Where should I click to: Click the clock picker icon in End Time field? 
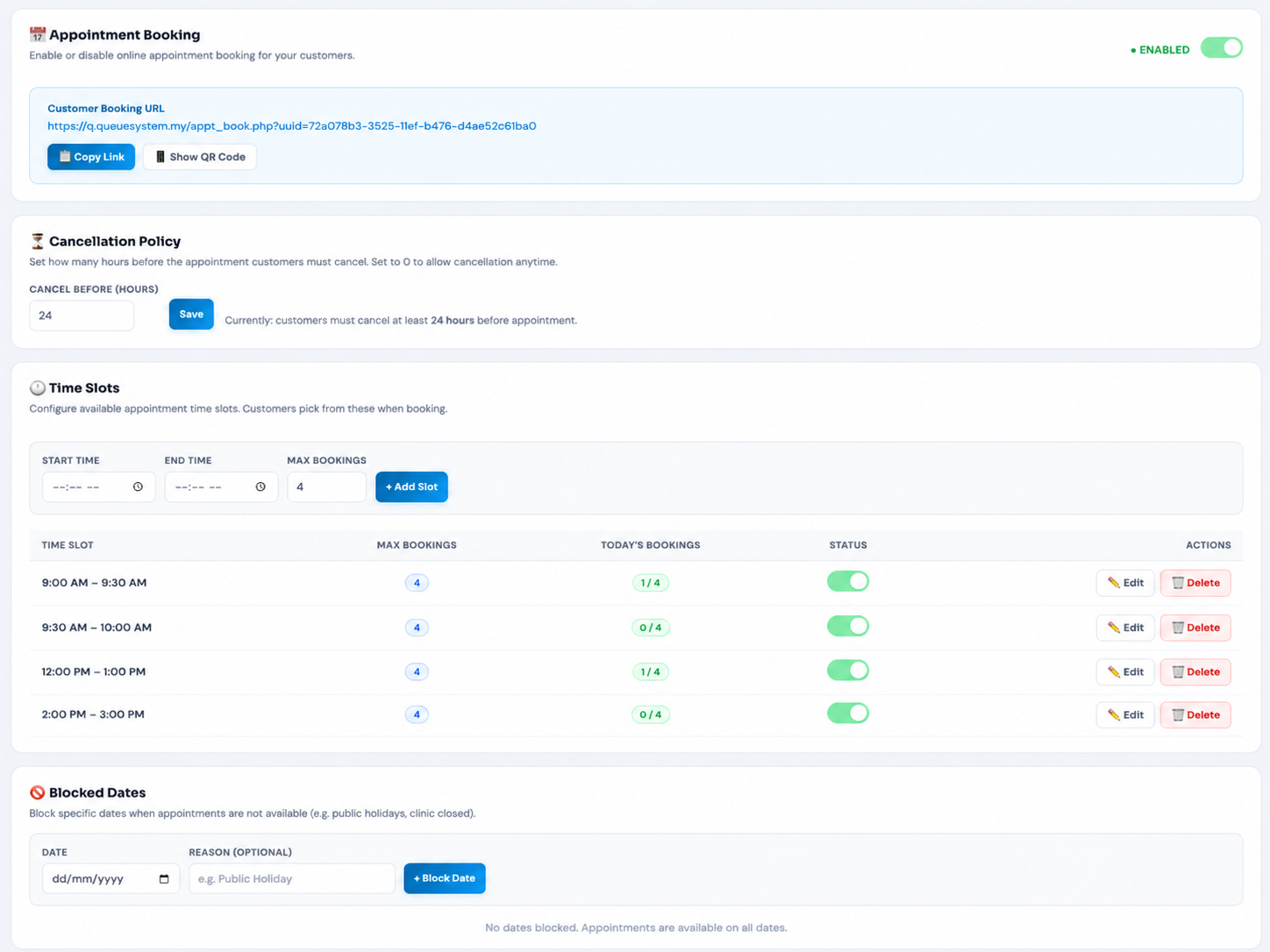click(x=260, y=487)
